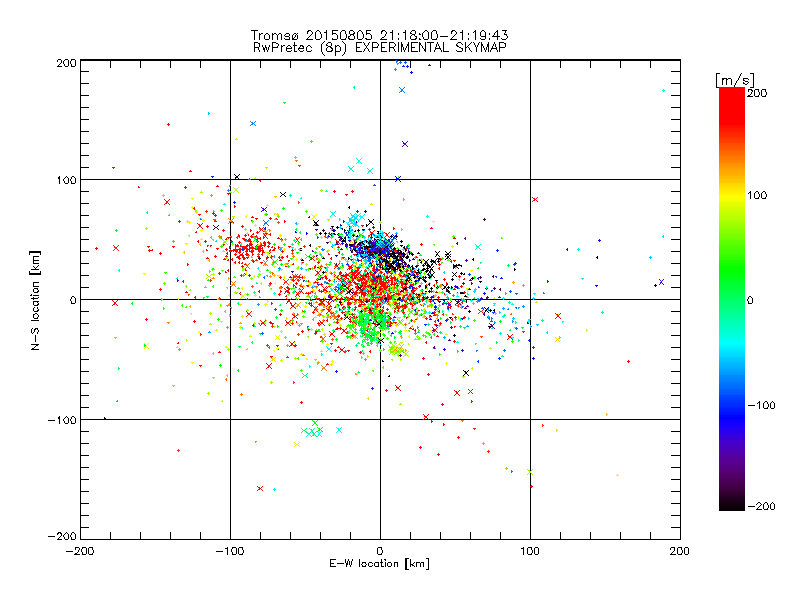
Task: Click the colorbar scale value -200
Action: pos(761,506)
